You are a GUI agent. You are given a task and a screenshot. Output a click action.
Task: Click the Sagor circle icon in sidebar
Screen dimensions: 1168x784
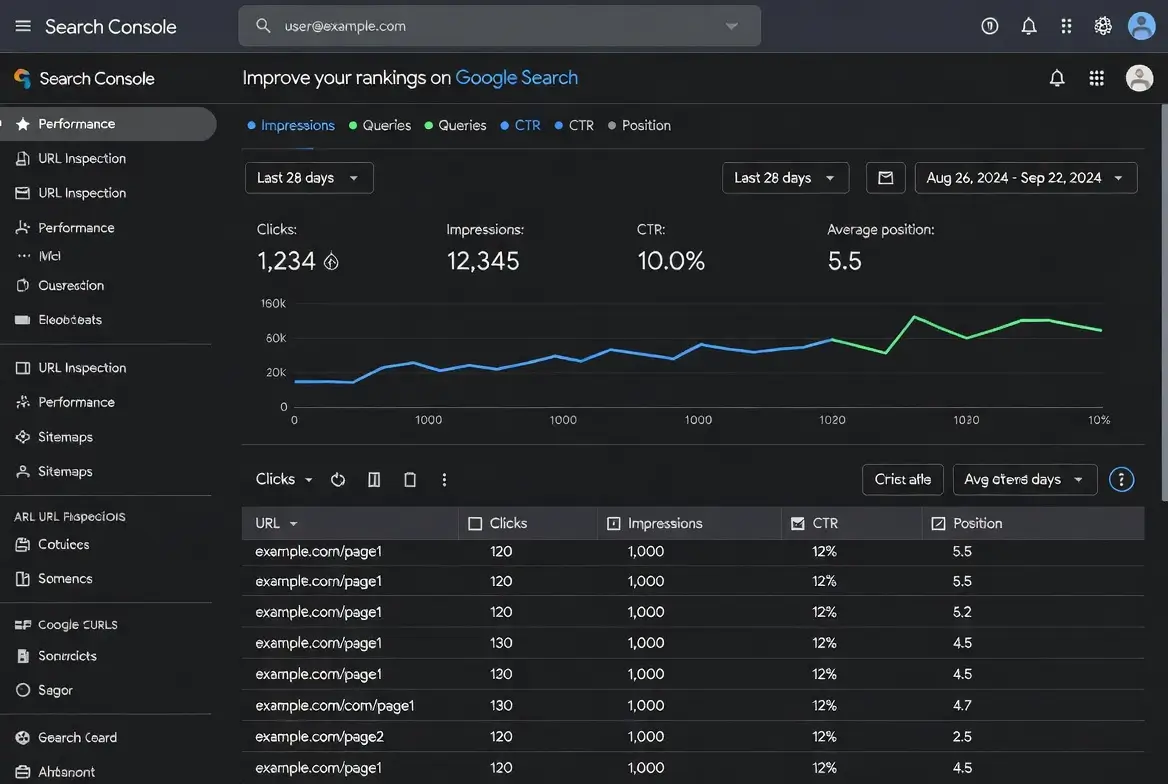[x=23, y=691]
